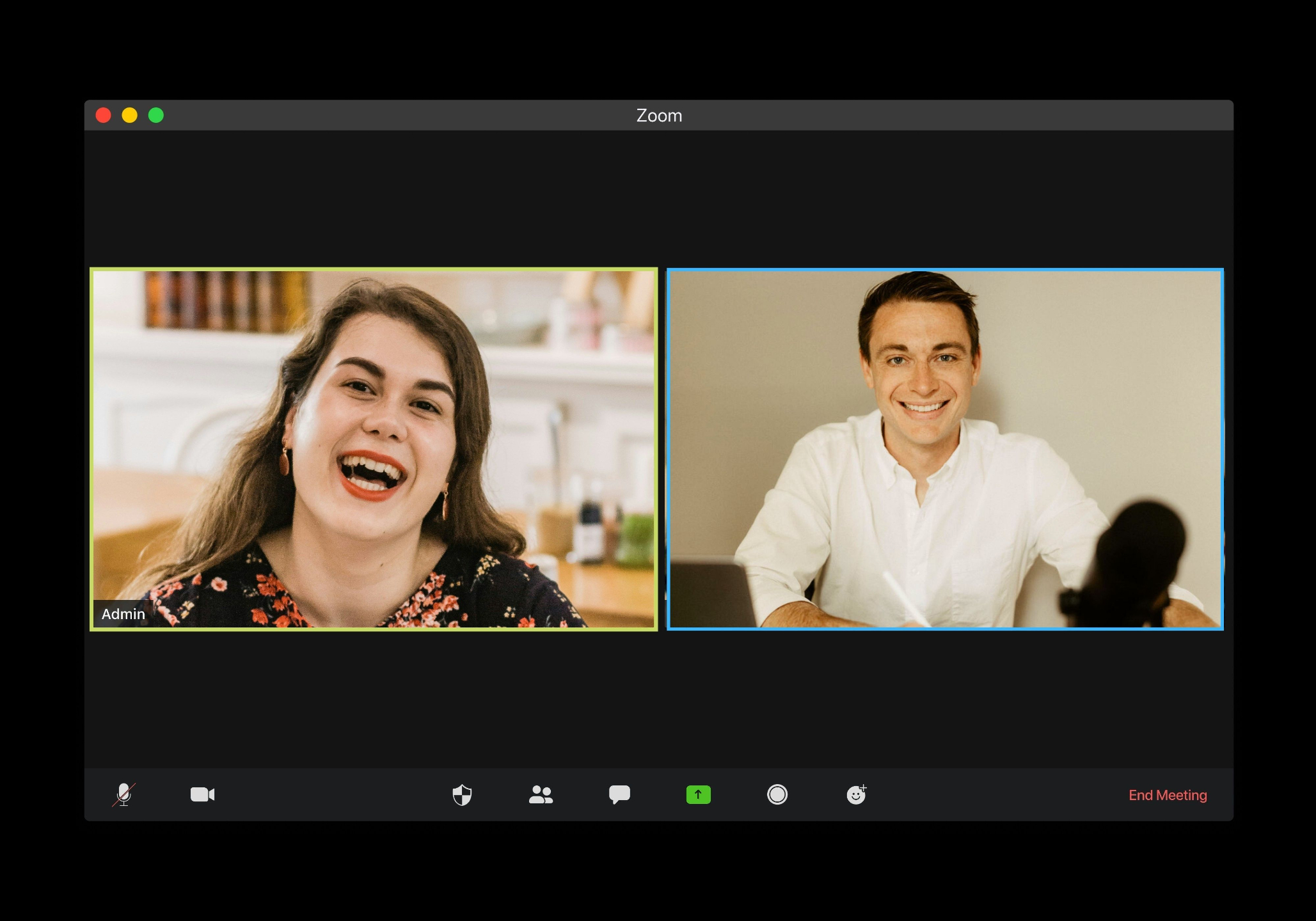Click the red End Meeting button

1167,795
